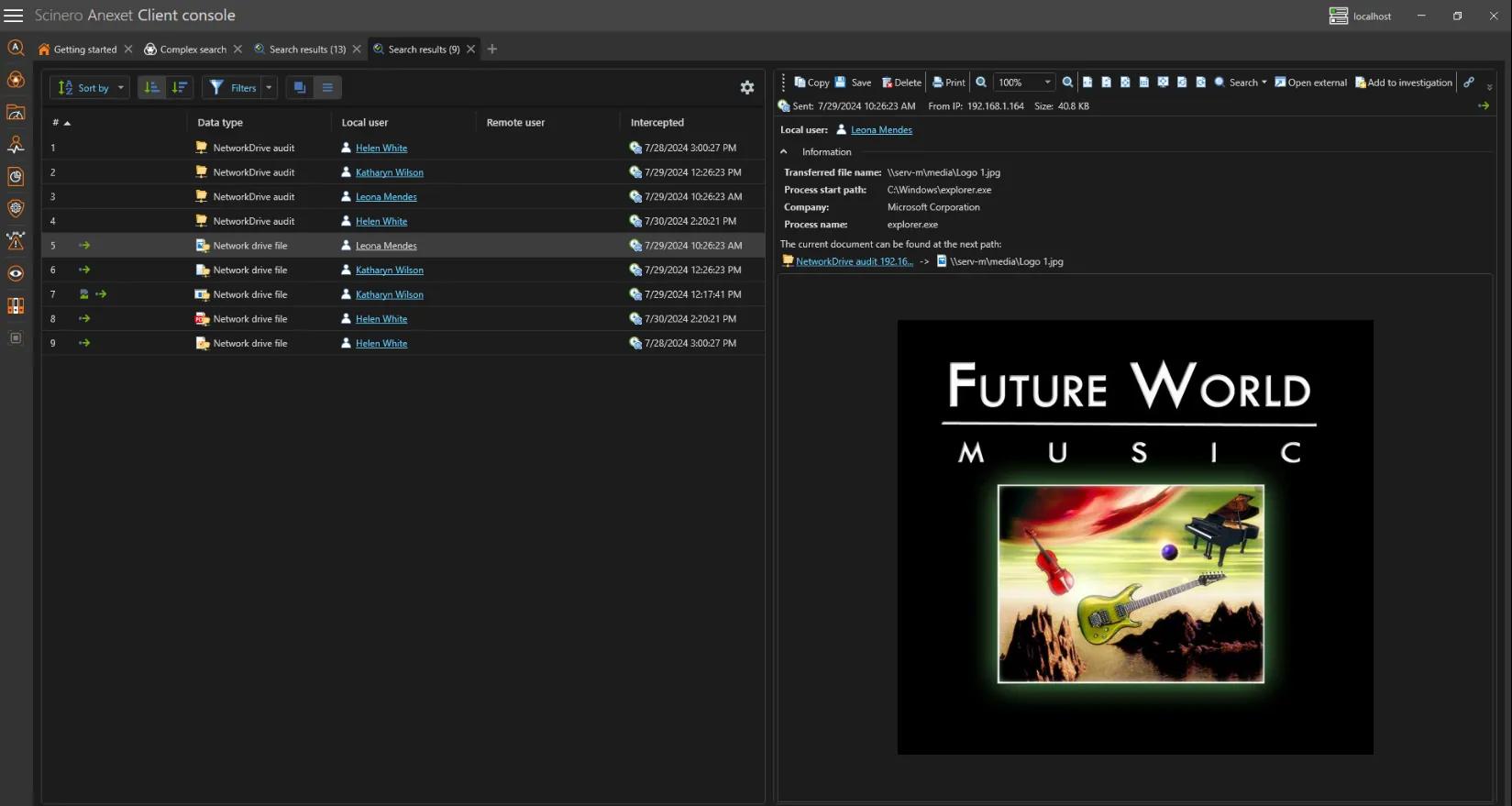Screen dimensions: 1512x806
Task: Save the current document
Action: [x=853, y=83]
